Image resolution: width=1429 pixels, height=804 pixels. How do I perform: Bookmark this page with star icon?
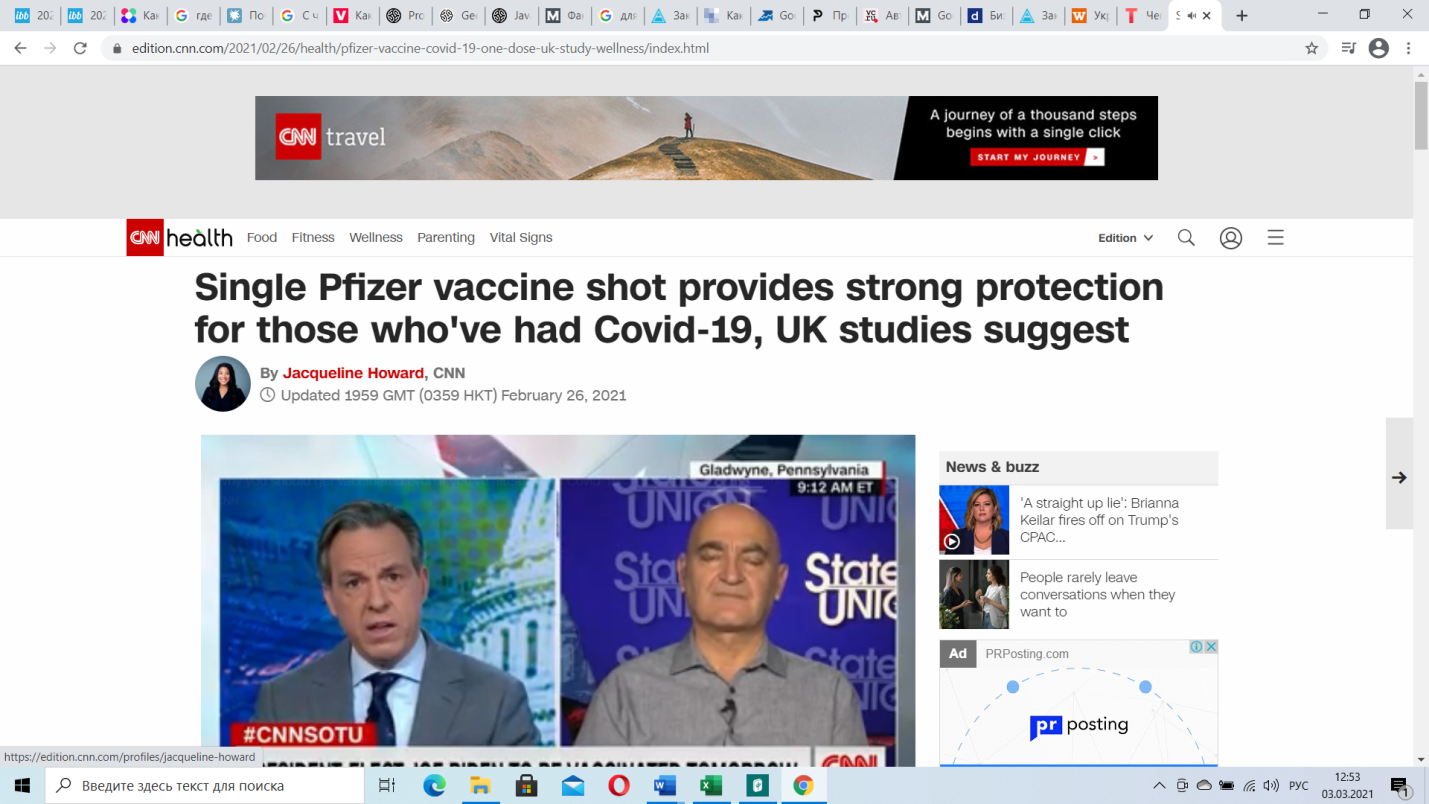coord(1312,48)
